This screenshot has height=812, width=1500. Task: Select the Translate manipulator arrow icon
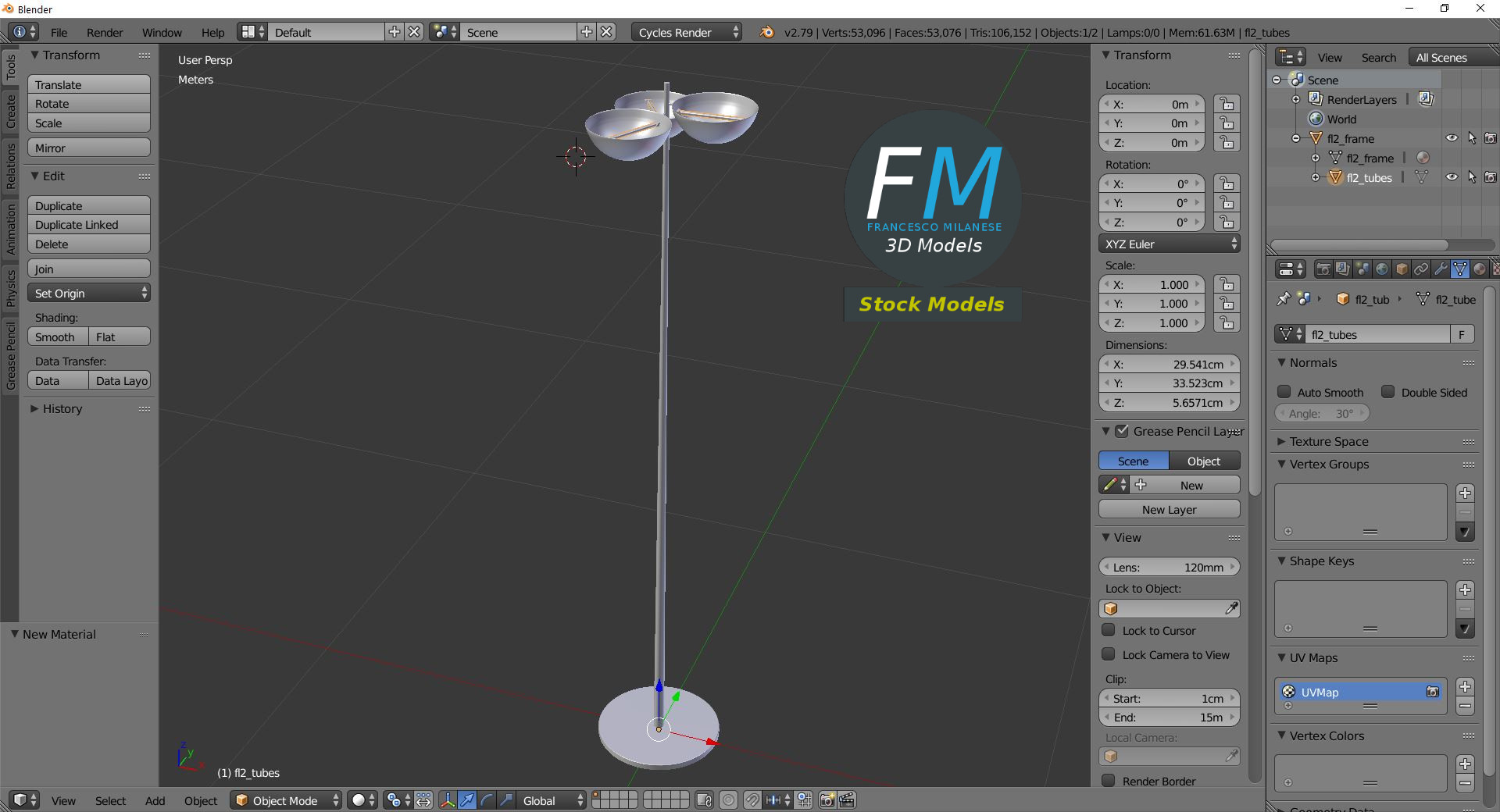[467, 800]
